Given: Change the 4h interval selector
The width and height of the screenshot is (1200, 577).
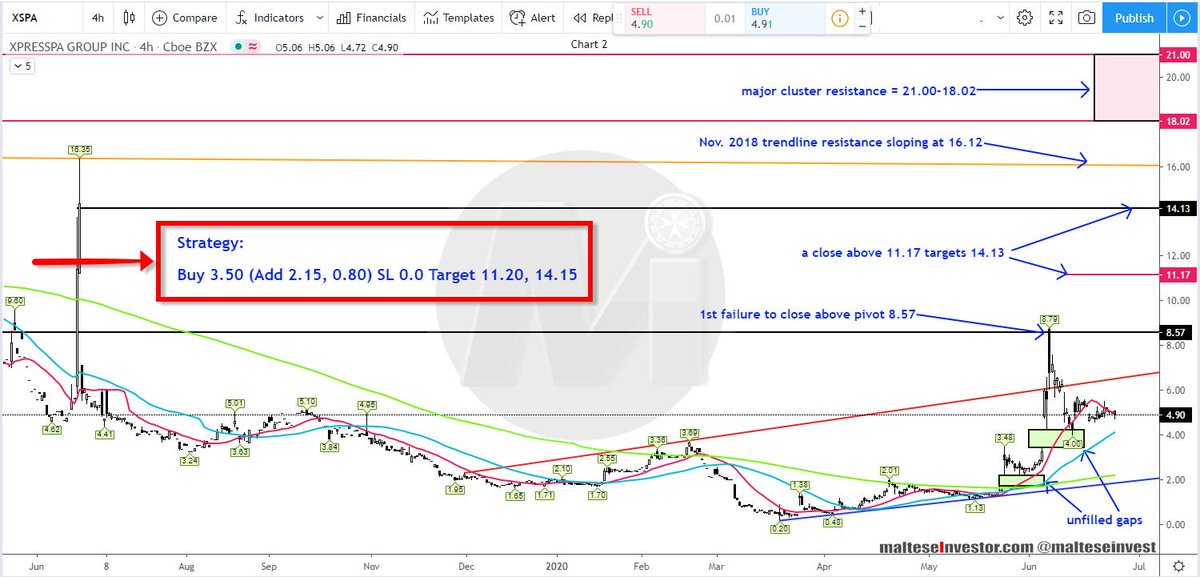Looking at the screenshot, I should tap(97, 18).
